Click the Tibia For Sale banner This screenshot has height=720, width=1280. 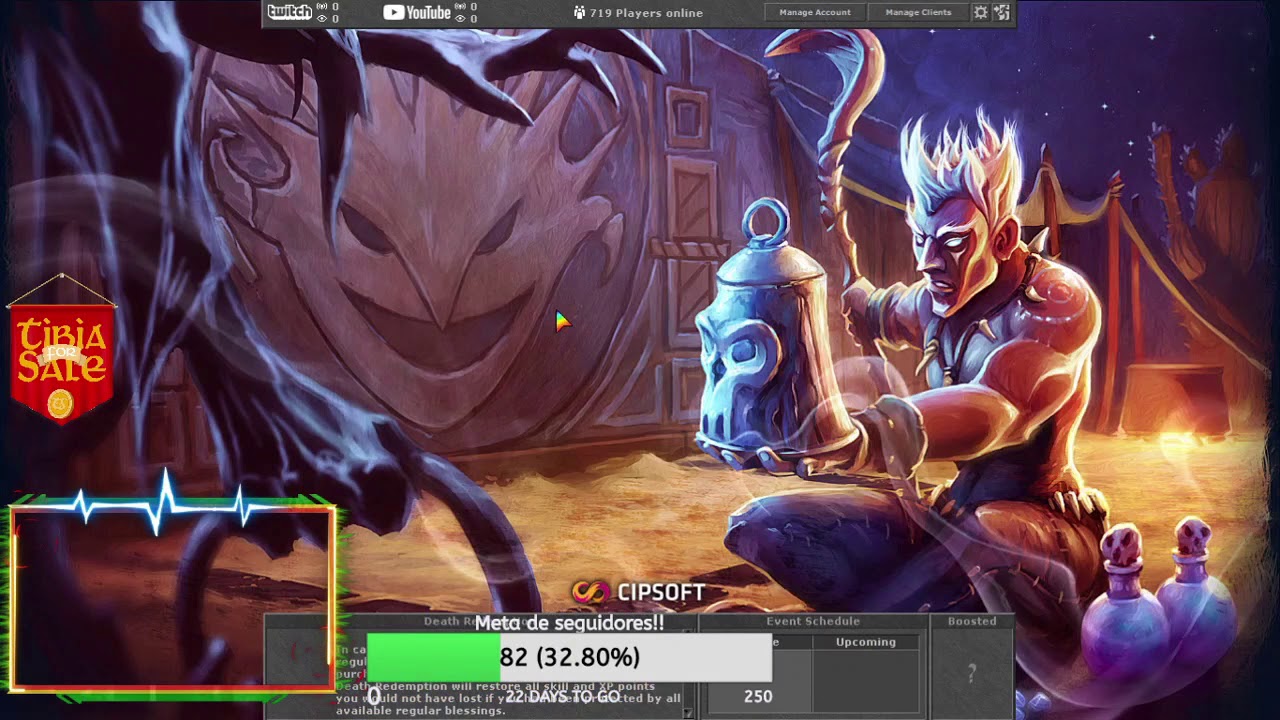coord(61,352)
